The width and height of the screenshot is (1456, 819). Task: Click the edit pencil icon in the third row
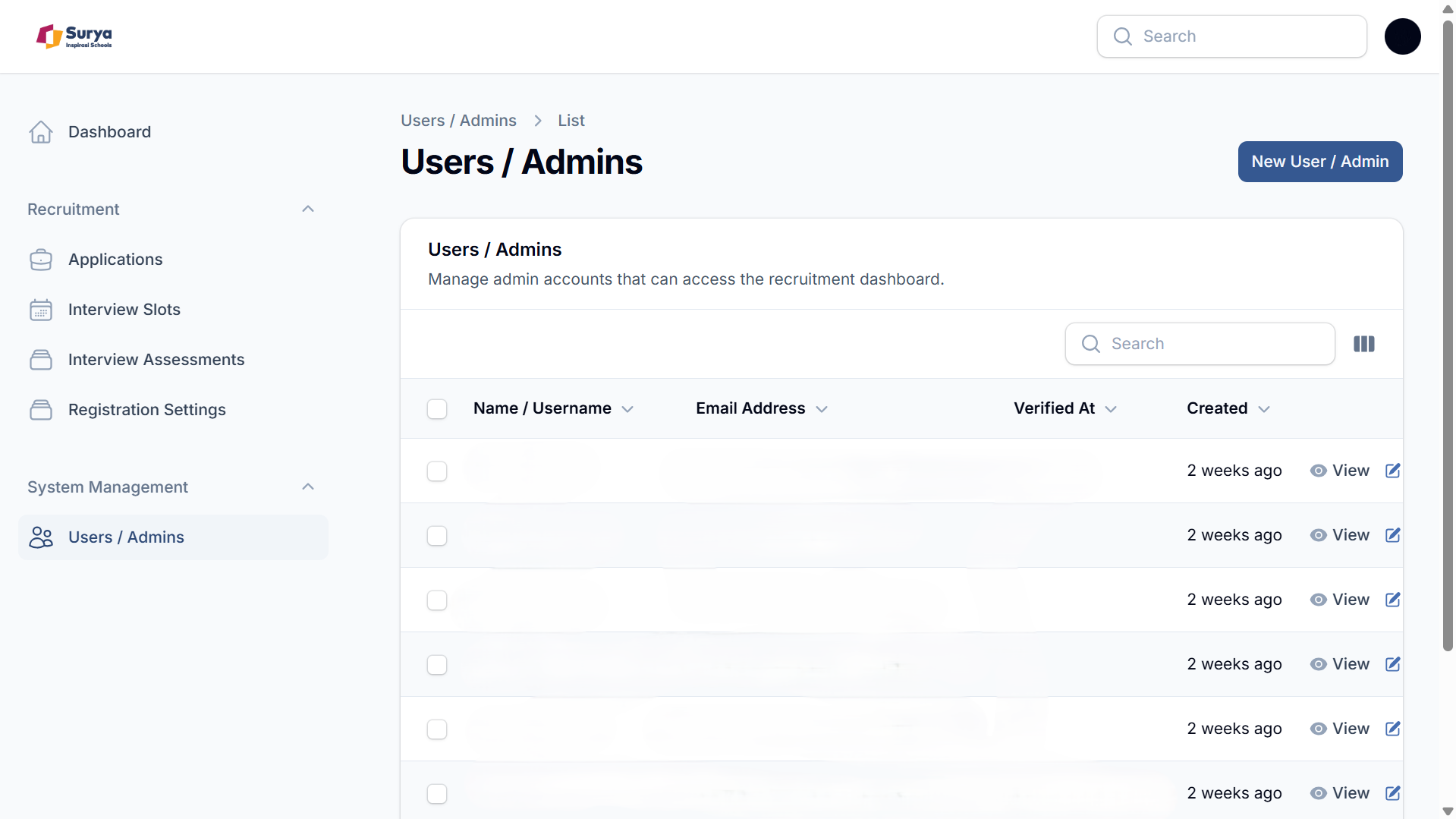1393,600
